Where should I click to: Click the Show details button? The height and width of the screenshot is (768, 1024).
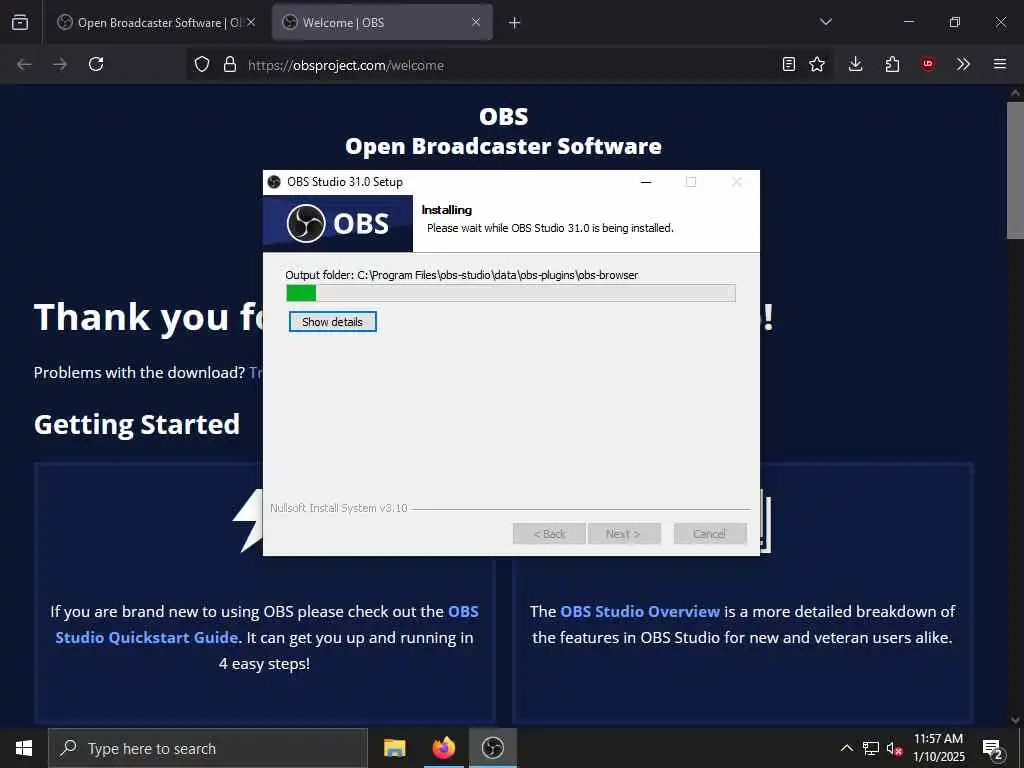[x=332, y=321]
